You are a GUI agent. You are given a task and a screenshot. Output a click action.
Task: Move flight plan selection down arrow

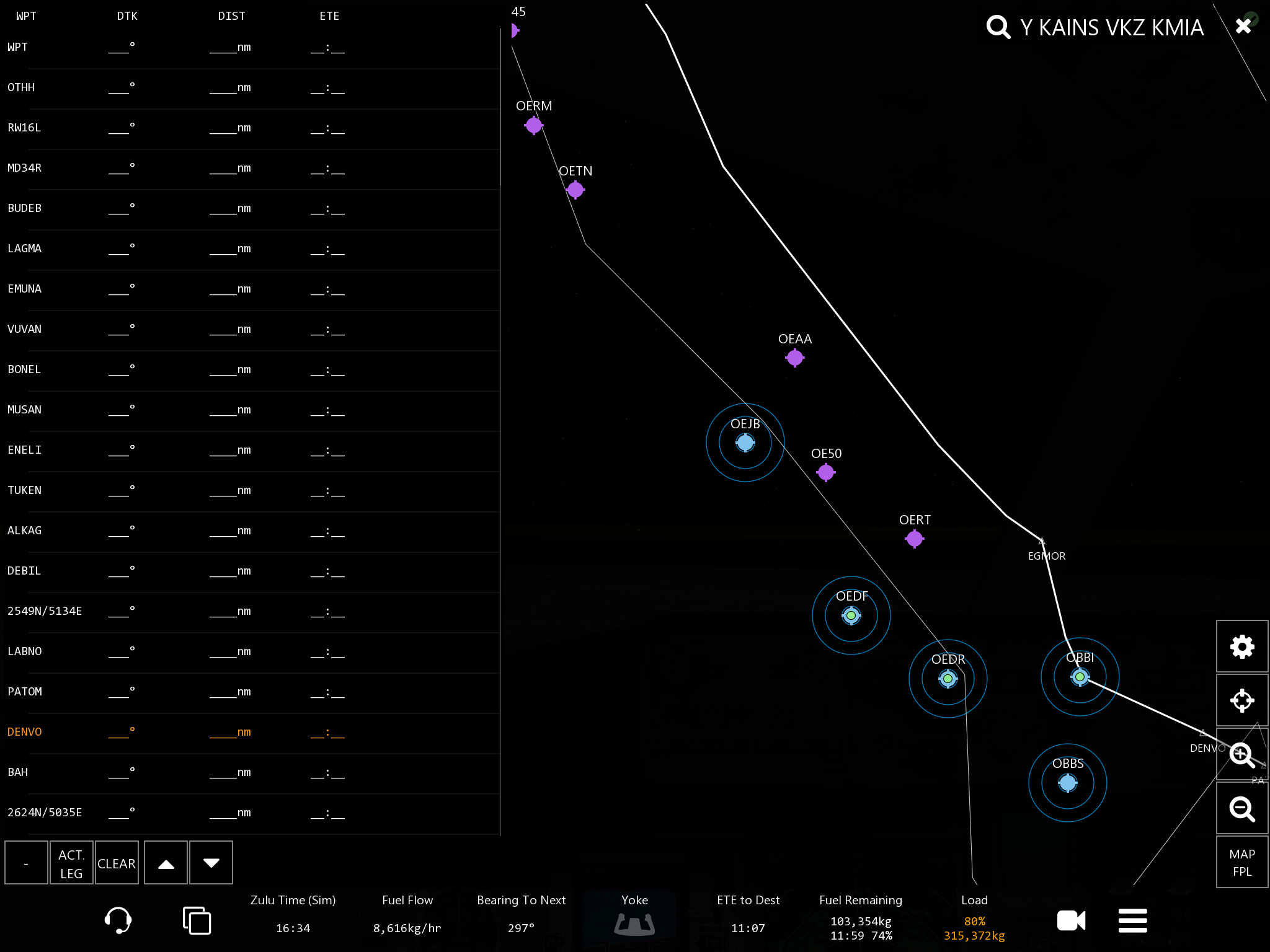click(x=211, y=863)
